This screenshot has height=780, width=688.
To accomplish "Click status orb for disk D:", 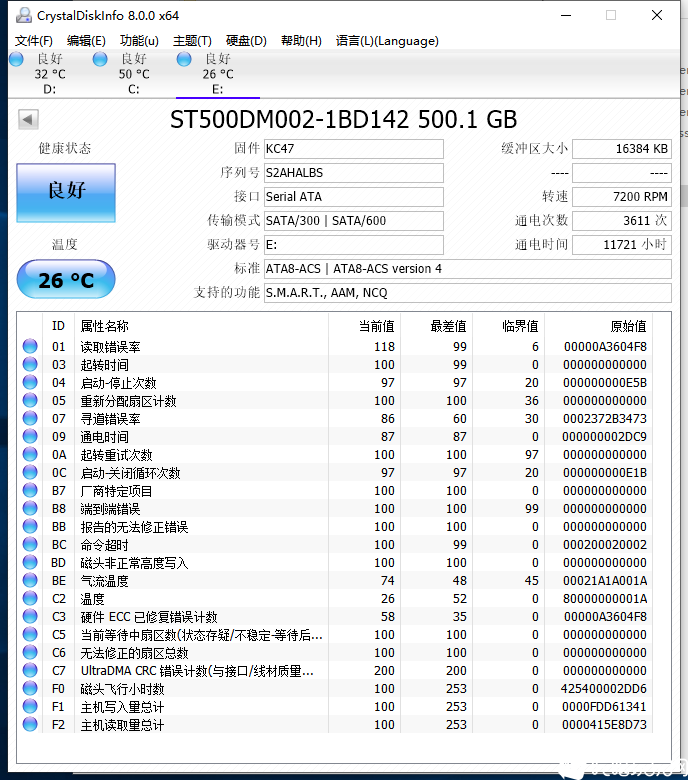I will coord(16,59).
